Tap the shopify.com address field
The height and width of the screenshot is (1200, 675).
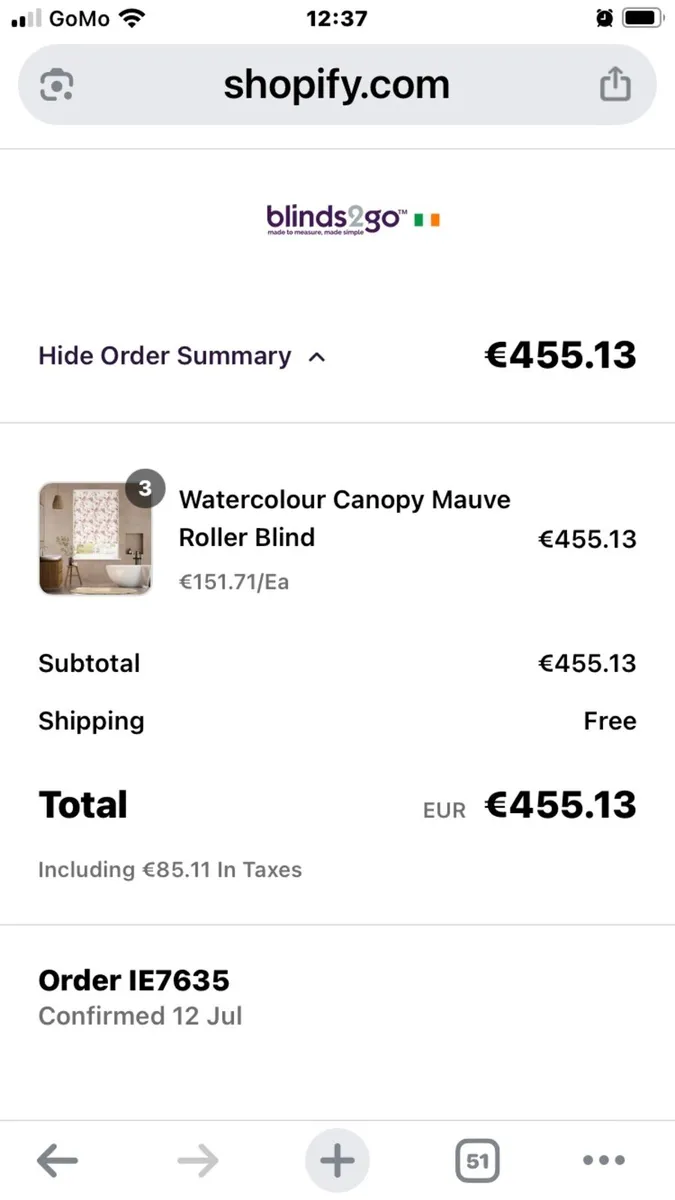pos(337,85)
